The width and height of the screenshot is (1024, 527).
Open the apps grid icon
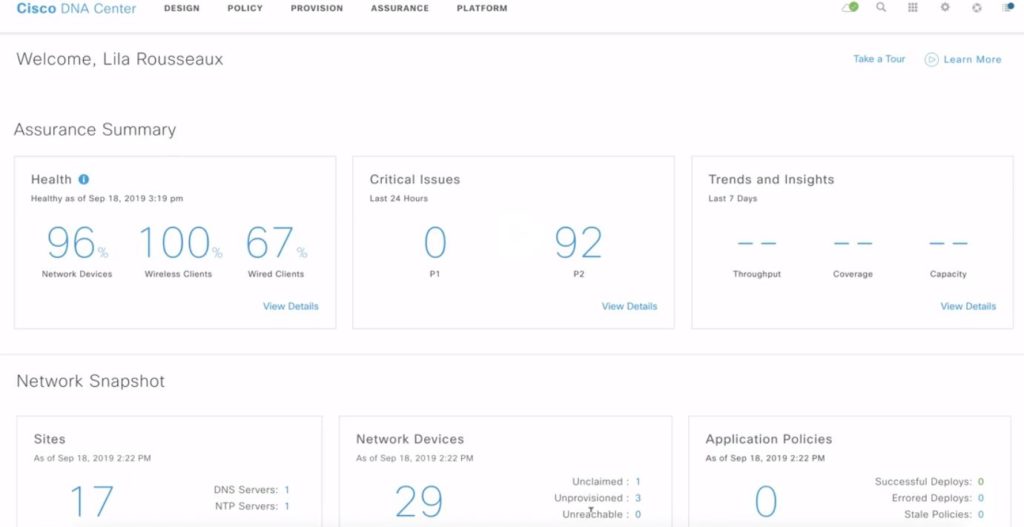coord(913,8)
